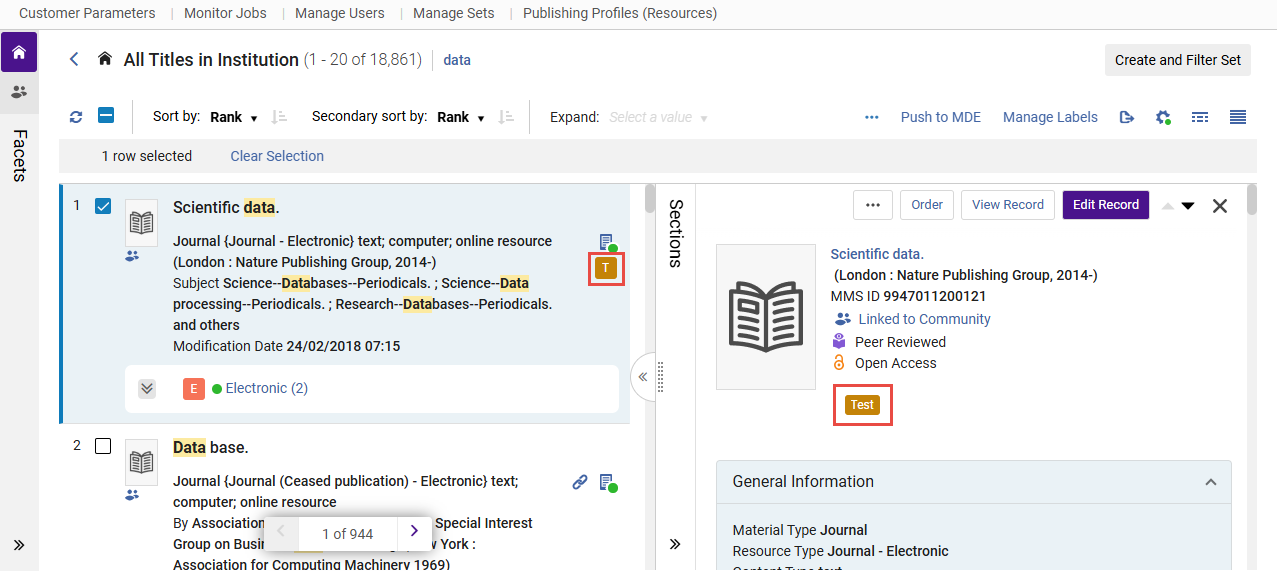Expand the sidebar with double chevron
1277x571 pixels.
(x=19, y=545)
